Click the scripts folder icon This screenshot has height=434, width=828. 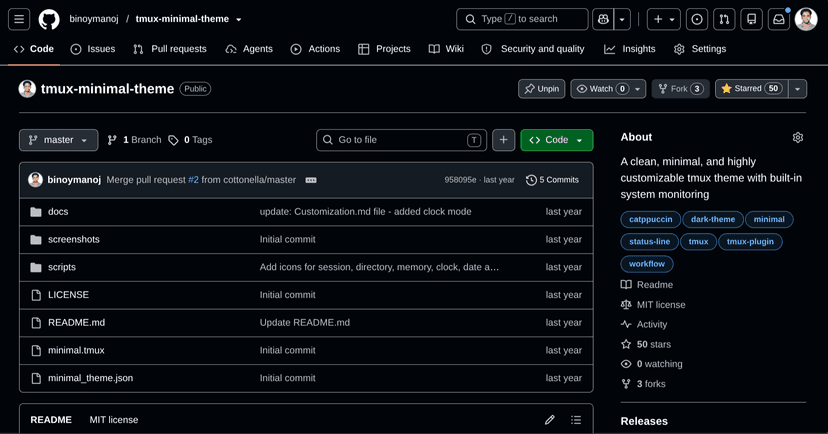point(36,267)
